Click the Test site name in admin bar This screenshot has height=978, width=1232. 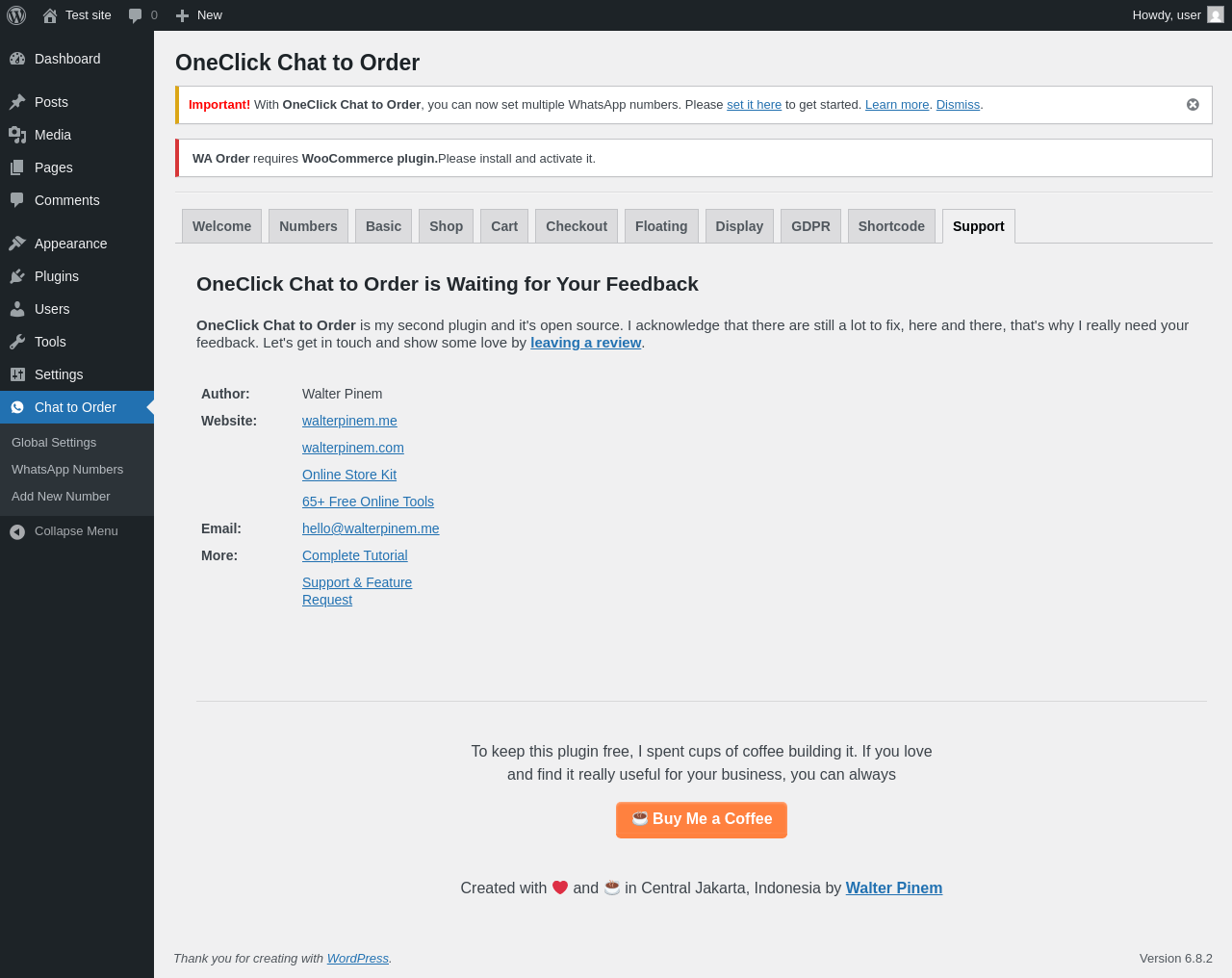89,15
